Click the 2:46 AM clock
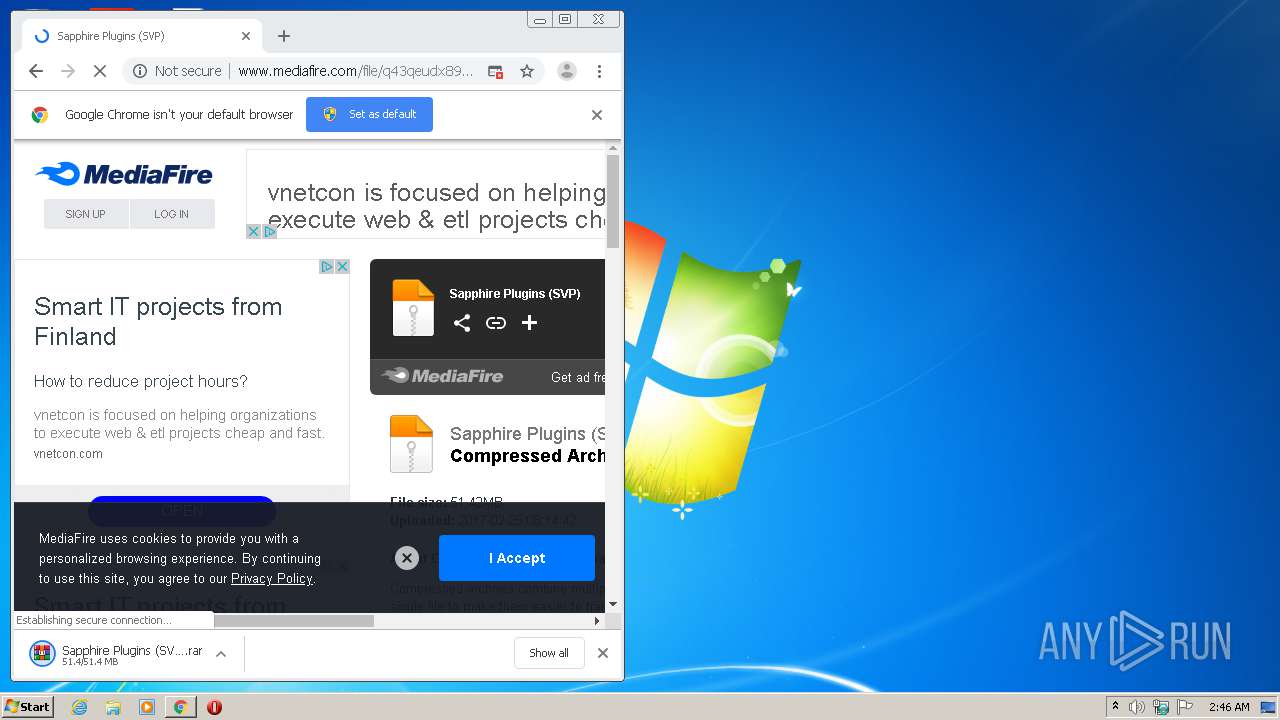The width and height of the screenshot is (1280, 720). tap(1229, 707)
